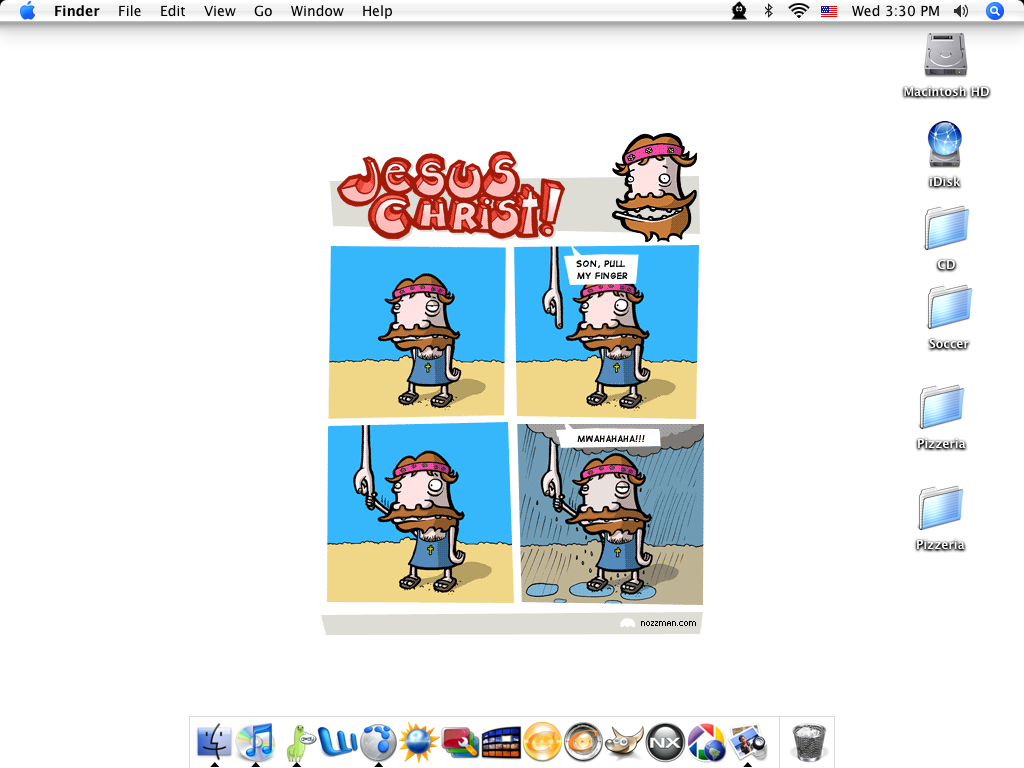Viewport: 1024px width, 768px height.
Task: Open the Apple menu
Action: [27, 10]
